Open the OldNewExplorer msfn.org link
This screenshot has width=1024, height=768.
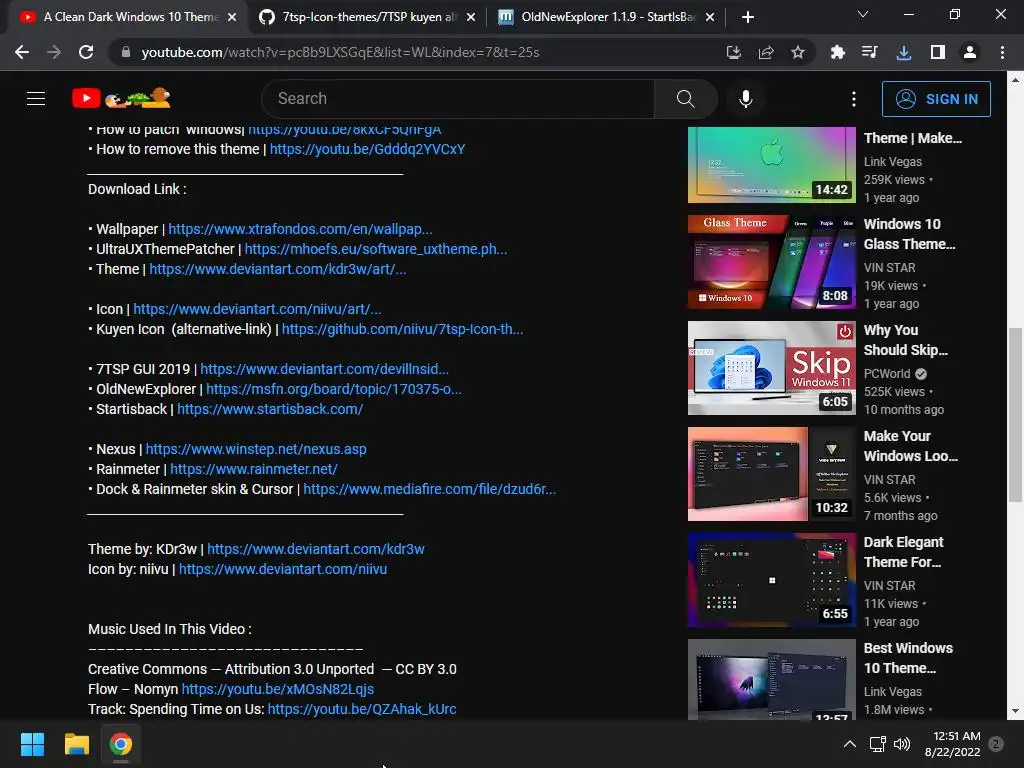[334, 389]
